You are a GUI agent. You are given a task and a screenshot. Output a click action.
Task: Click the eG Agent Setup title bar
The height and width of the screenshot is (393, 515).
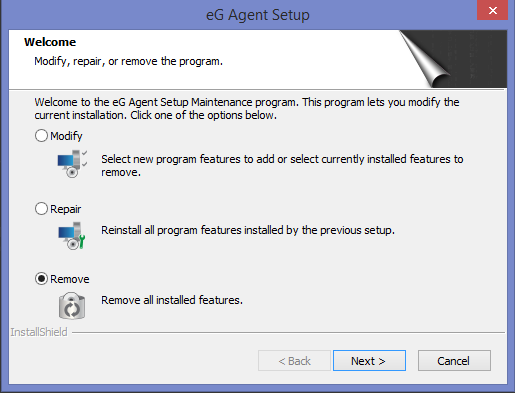pyautogui.click(x=258, y=15)
